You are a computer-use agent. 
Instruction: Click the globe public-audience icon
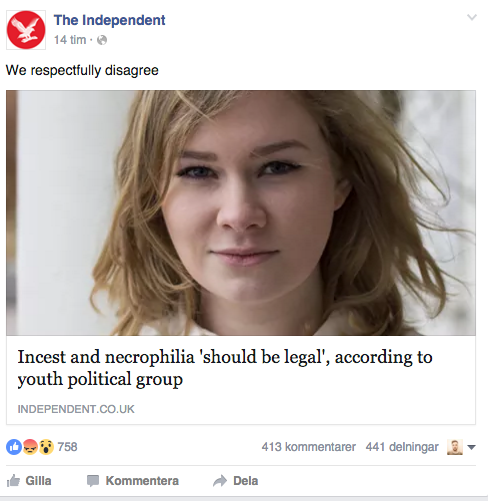(x=102, y=40)
